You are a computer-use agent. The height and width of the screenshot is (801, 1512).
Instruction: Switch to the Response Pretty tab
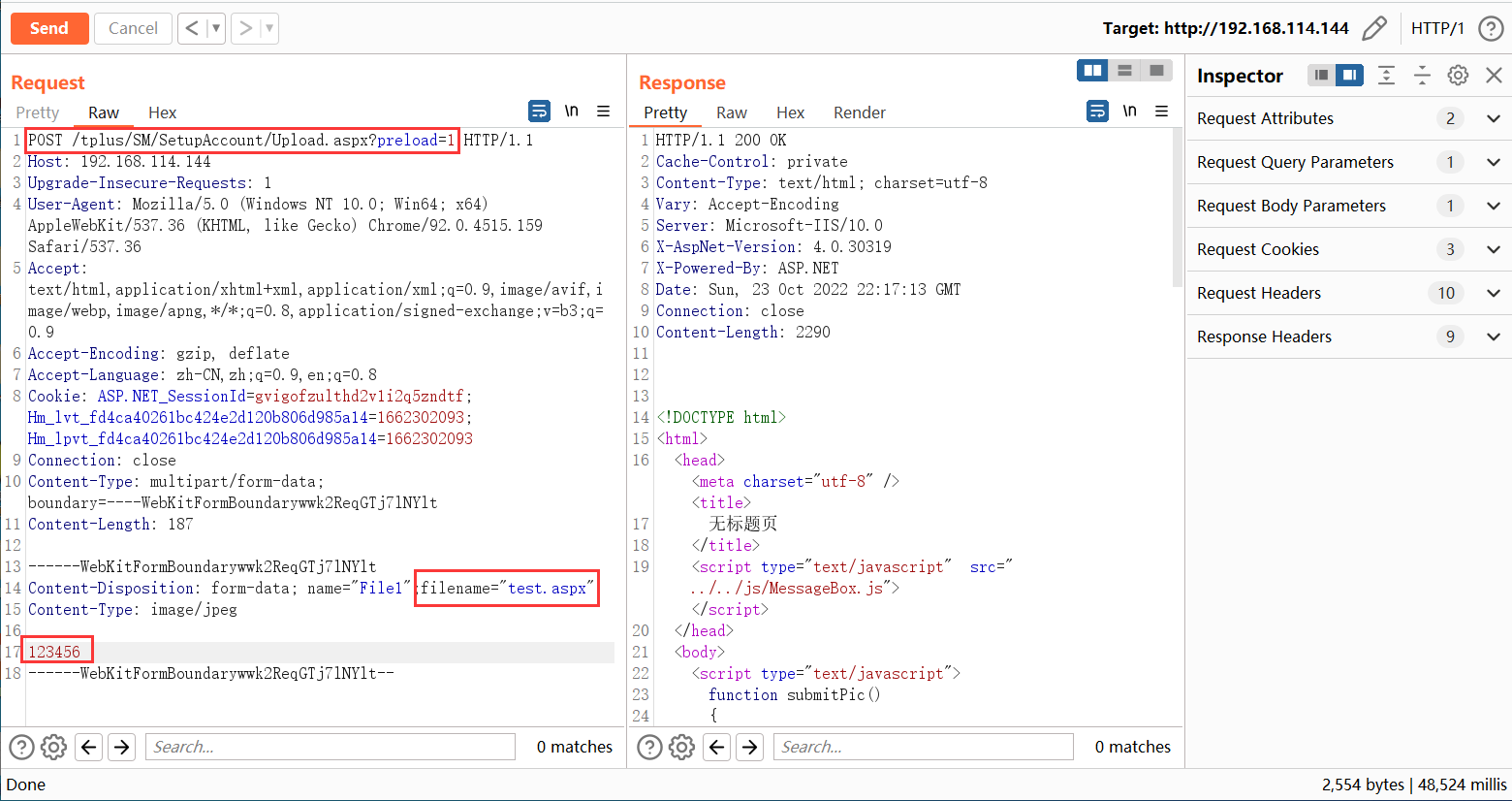click(666, 112)
